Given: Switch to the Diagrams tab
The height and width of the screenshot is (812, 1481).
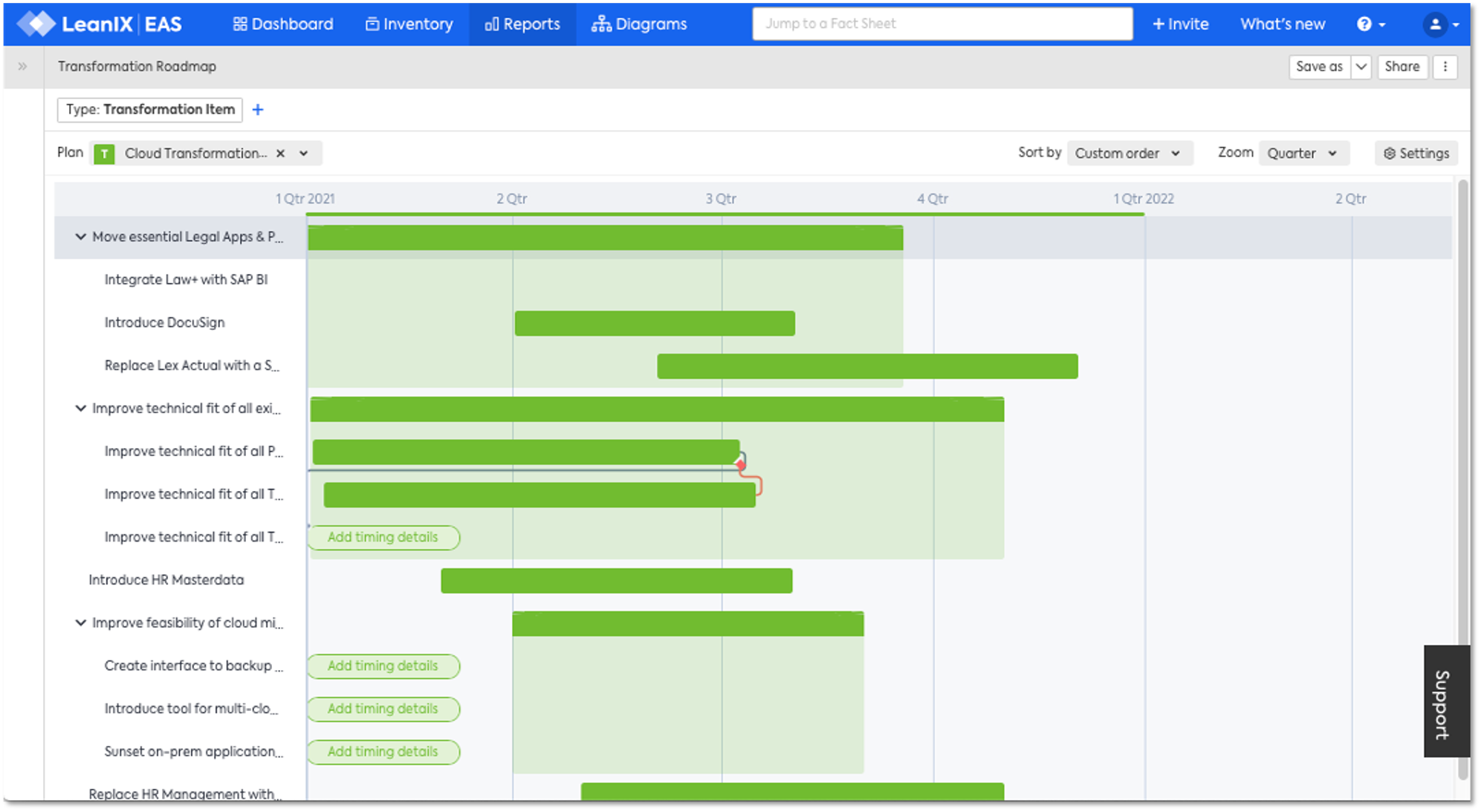Looking at the screenshot, I should pos(639,24).
